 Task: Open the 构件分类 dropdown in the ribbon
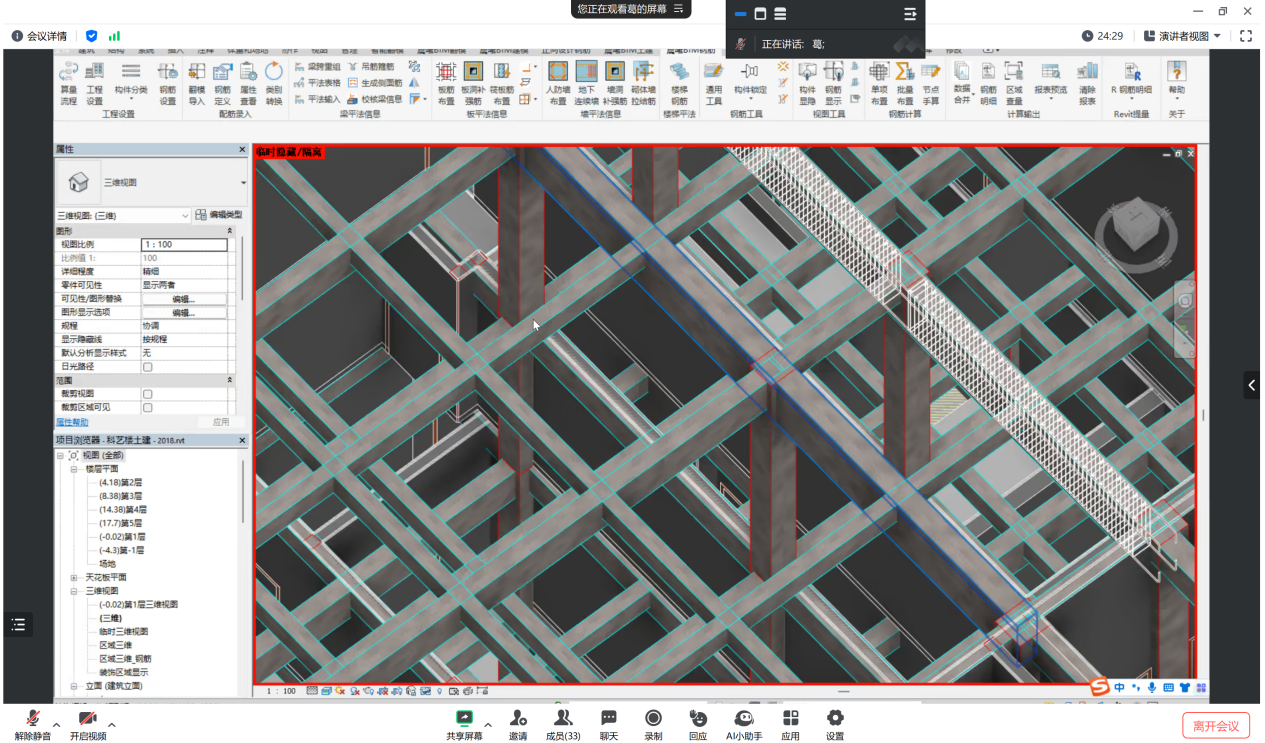131,83
